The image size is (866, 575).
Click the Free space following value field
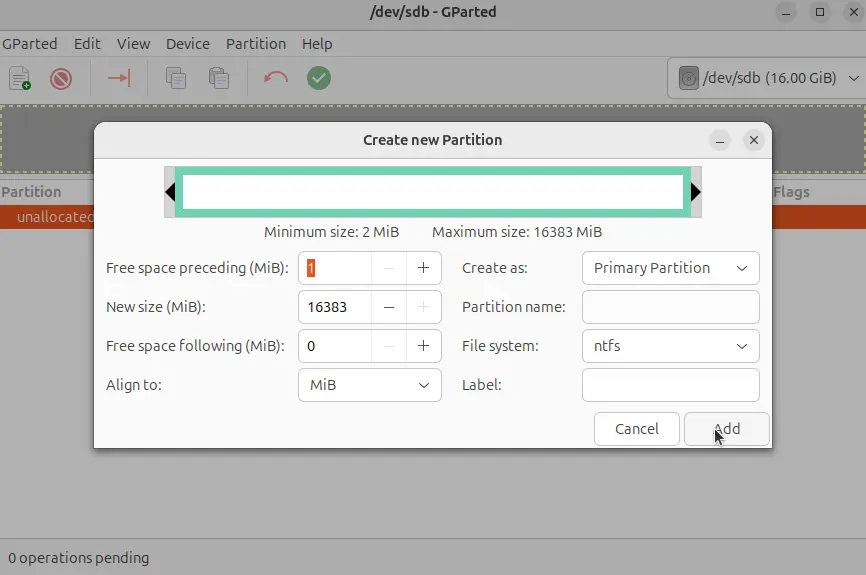(x=335, y=346)
